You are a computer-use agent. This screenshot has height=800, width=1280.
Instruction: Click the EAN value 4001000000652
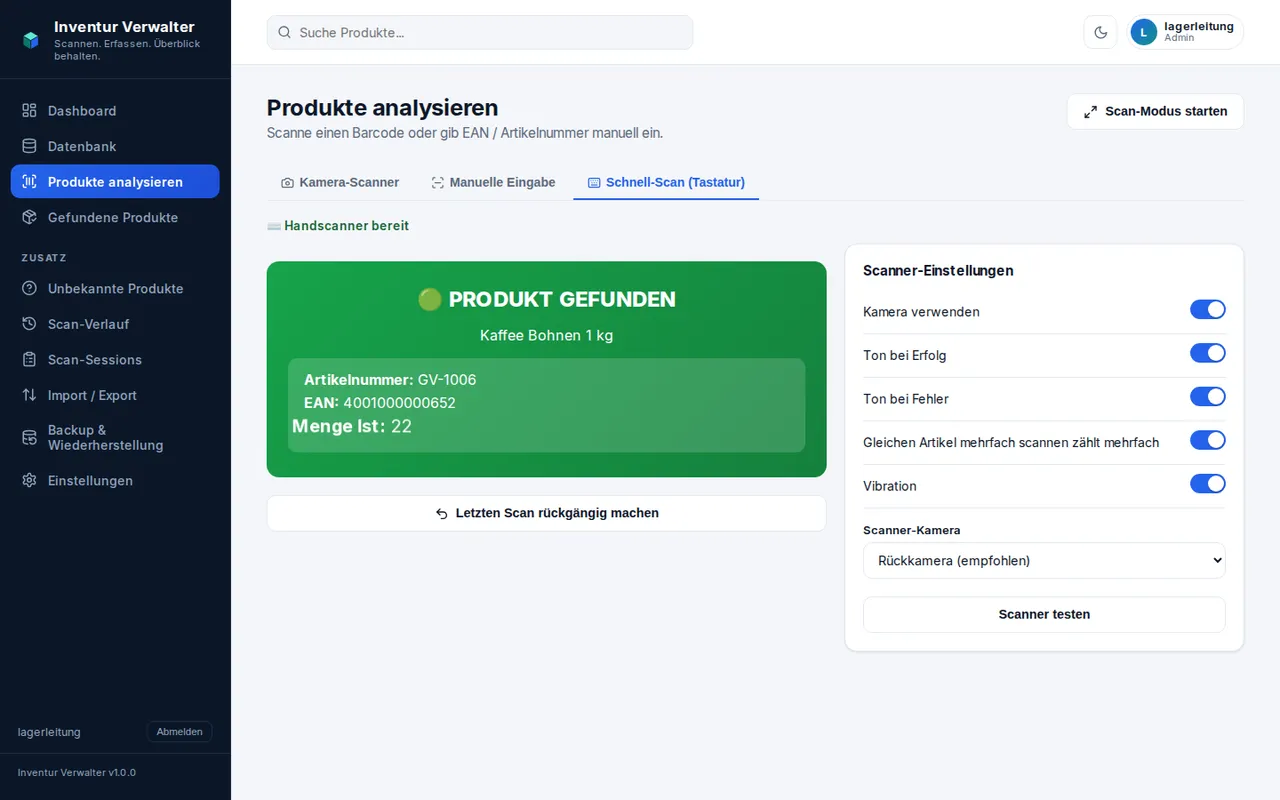(x=399, y=403)
